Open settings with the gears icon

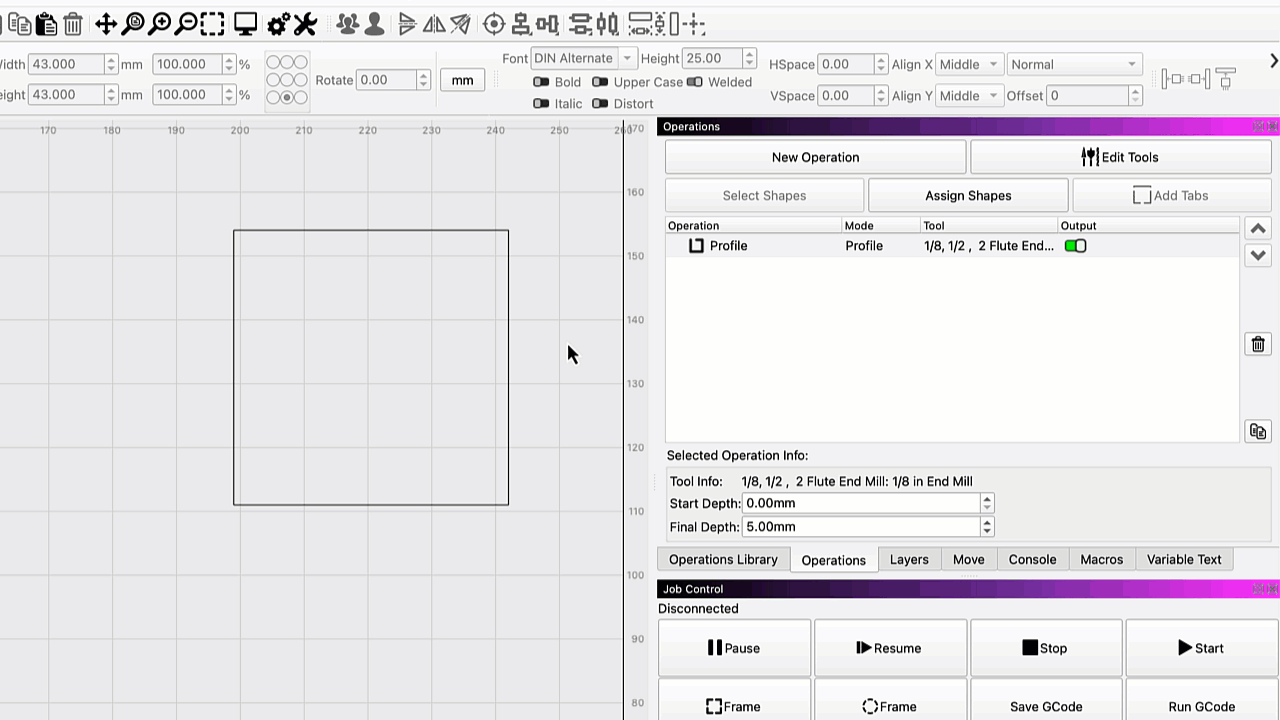[279, 24]
